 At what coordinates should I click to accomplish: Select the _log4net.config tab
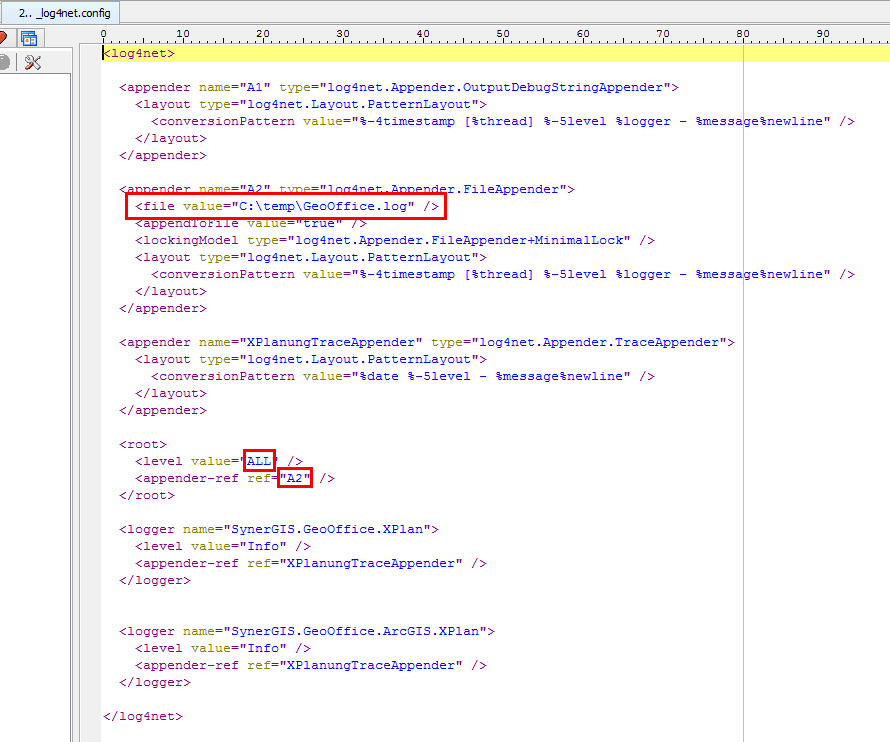[60, 13]
